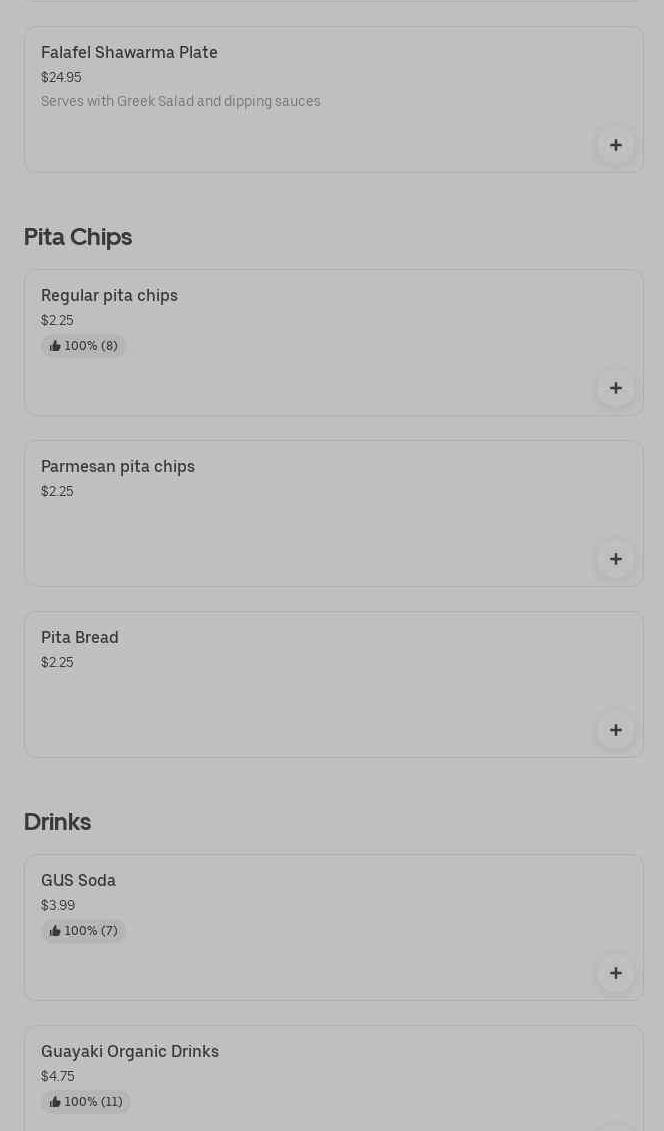
Task: Click the $3.99 GUS Soda price
Action: click(x=58, y=905)
